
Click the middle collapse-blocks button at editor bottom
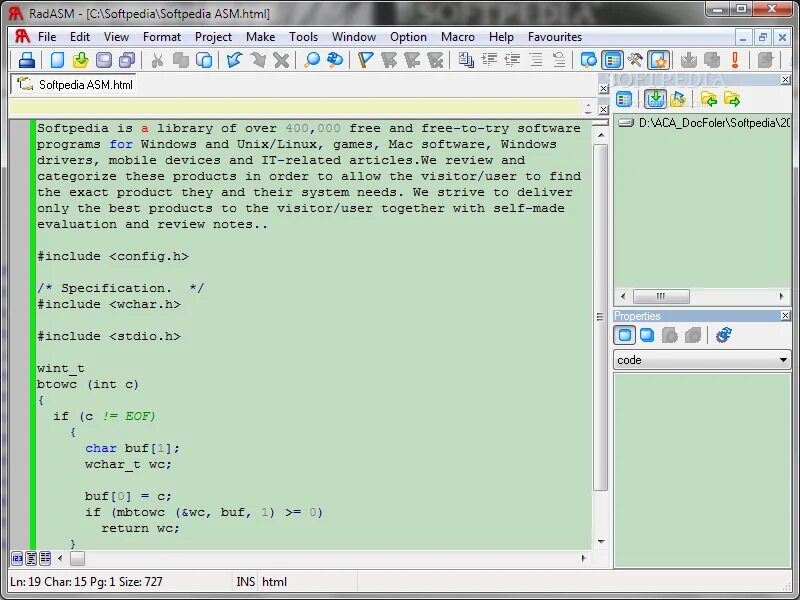pos(31,559)
